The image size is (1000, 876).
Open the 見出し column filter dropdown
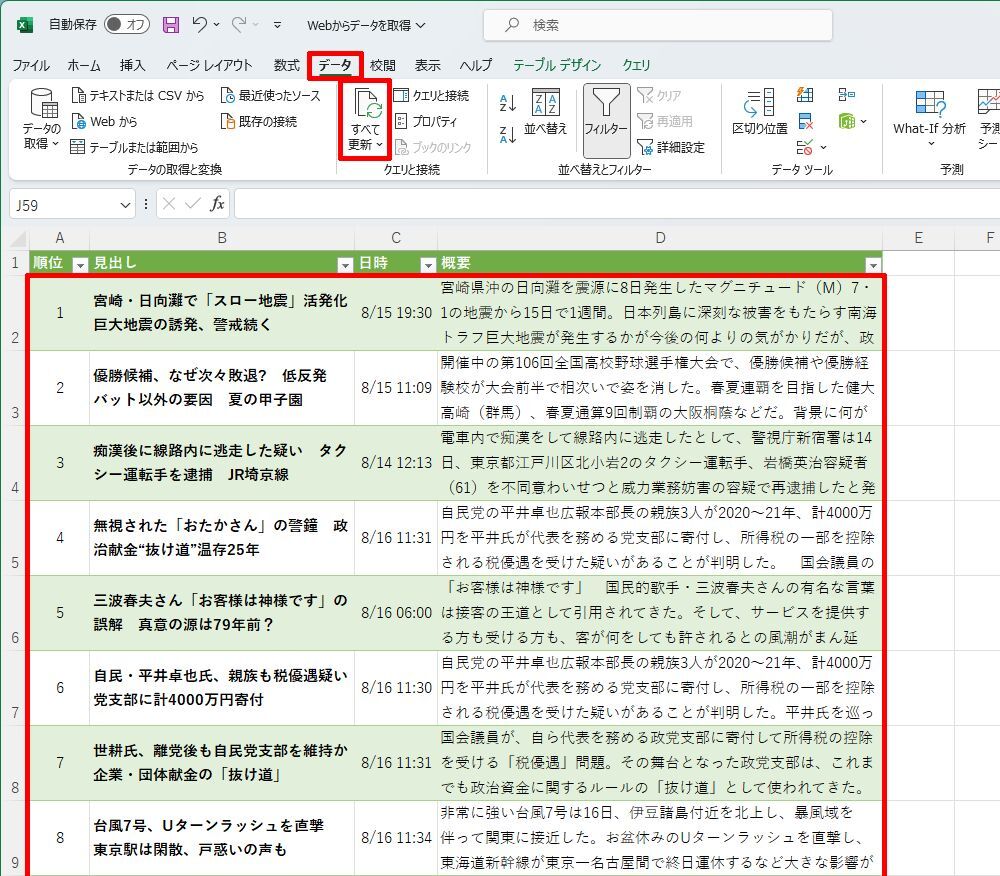pos(345,264)
